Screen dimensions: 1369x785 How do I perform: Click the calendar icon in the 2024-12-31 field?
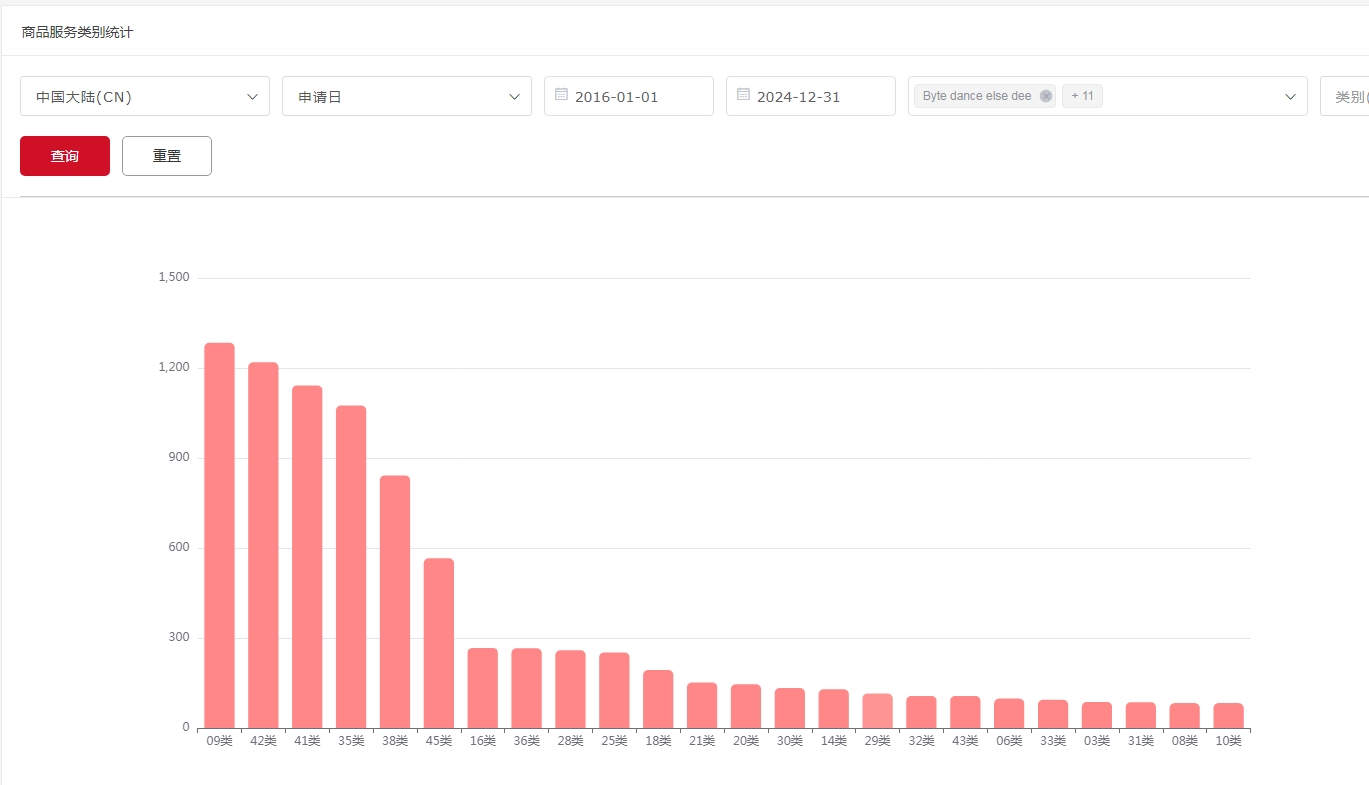(x=743, y=95)
